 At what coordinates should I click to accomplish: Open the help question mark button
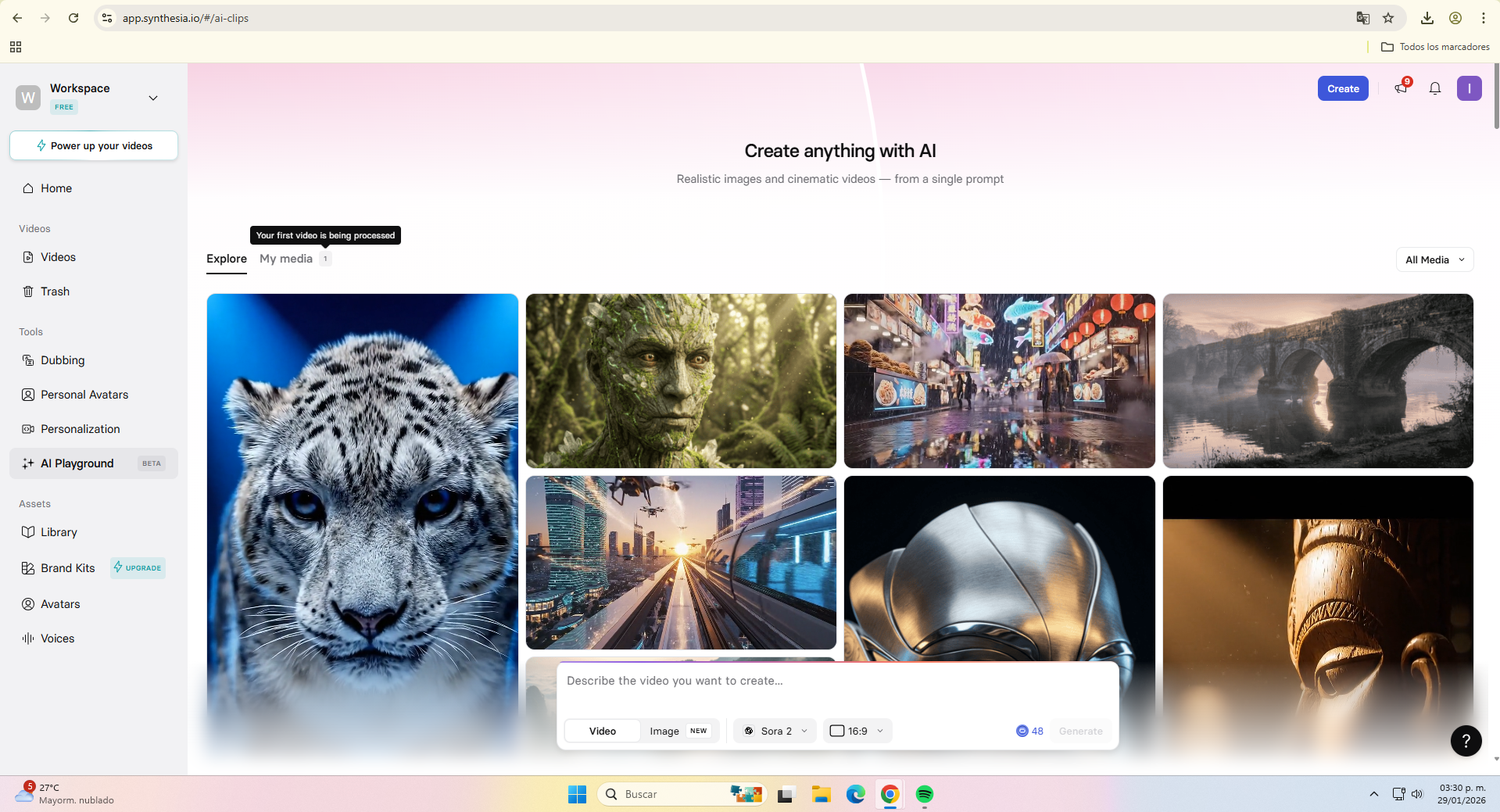(x=1466, y=740)
